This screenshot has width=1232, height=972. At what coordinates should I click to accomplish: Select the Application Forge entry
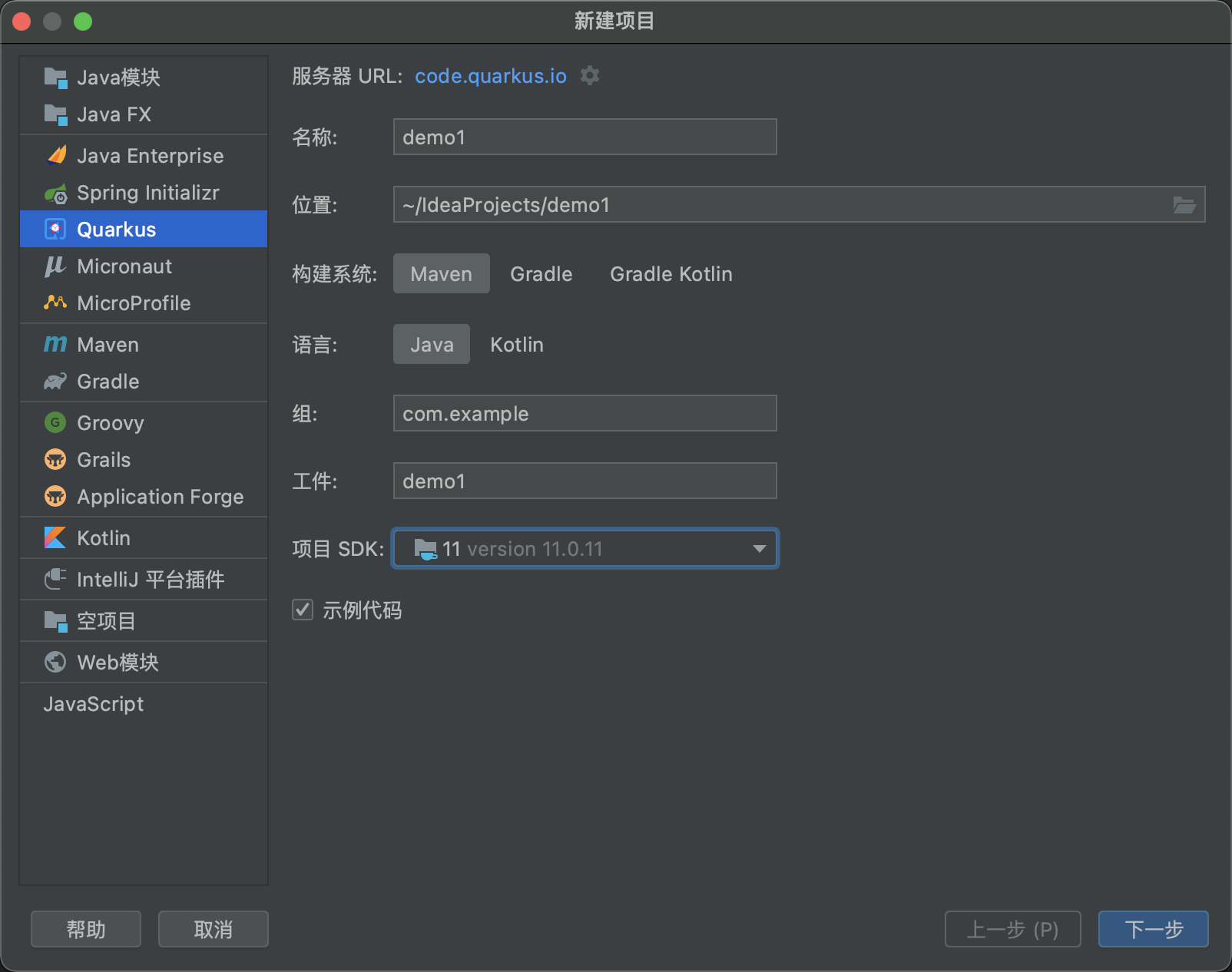tap(160, 496)
